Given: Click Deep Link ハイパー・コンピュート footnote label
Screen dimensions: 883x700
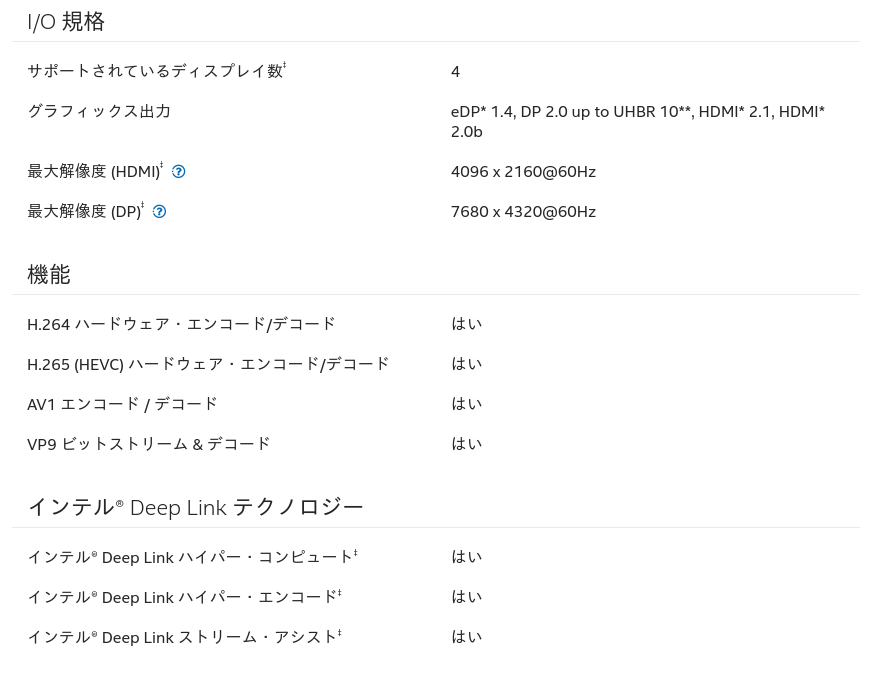Looking at the screenshot, I should [x=192, y=557].
